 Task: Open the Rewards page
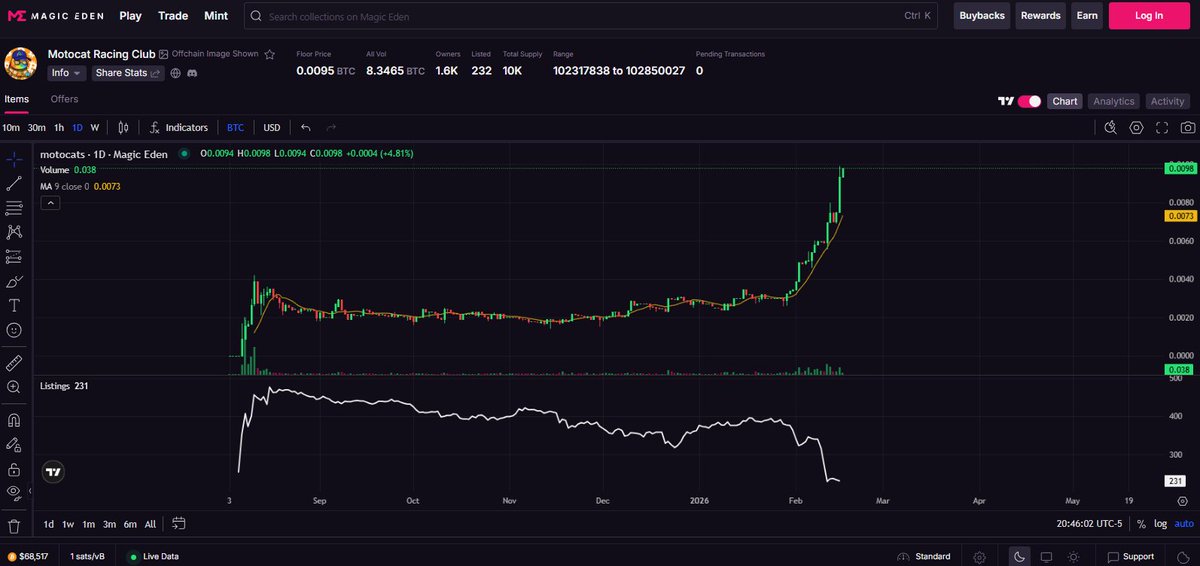pos(1040,16)
